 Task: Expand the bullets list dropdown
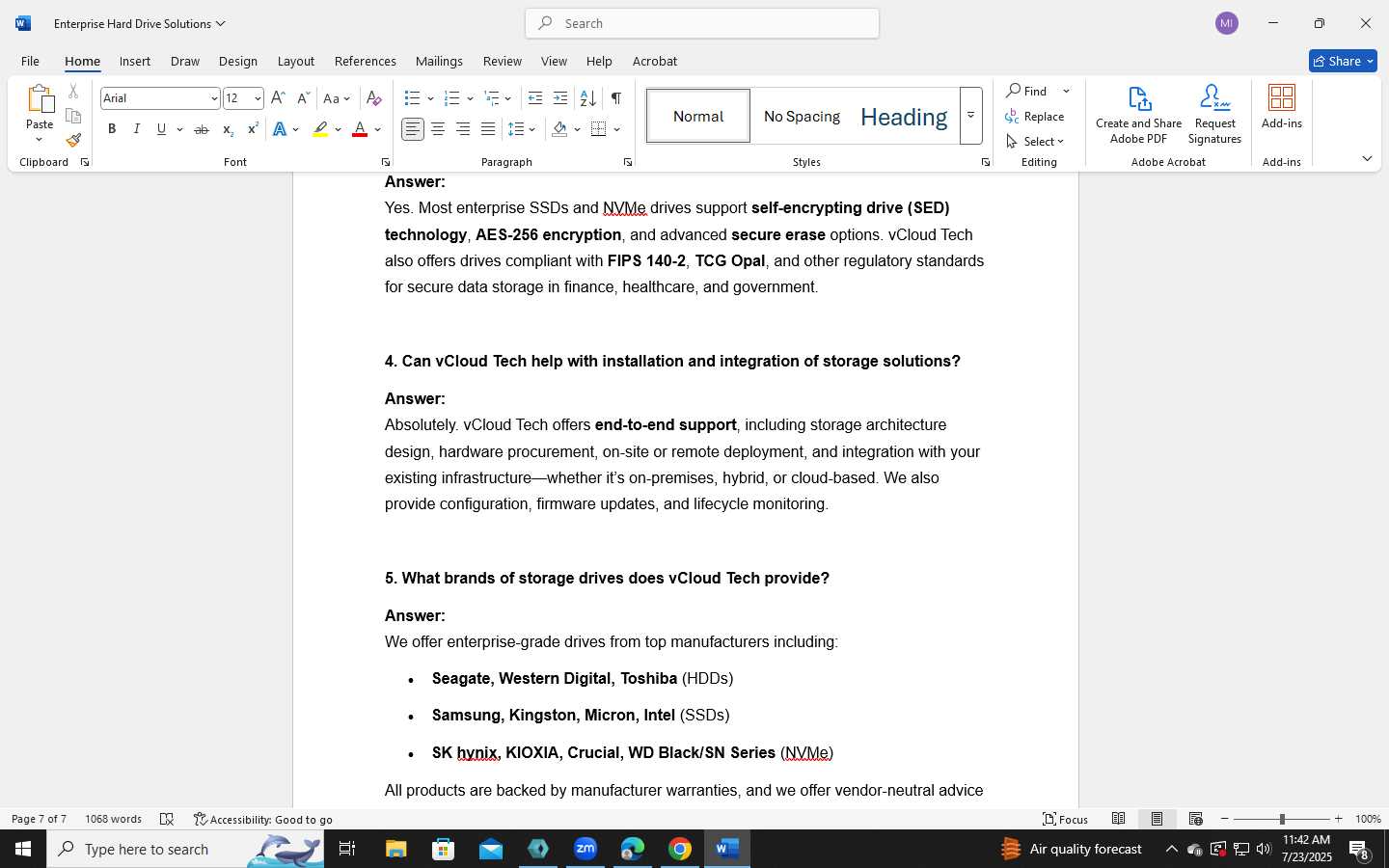click(430, 98)
